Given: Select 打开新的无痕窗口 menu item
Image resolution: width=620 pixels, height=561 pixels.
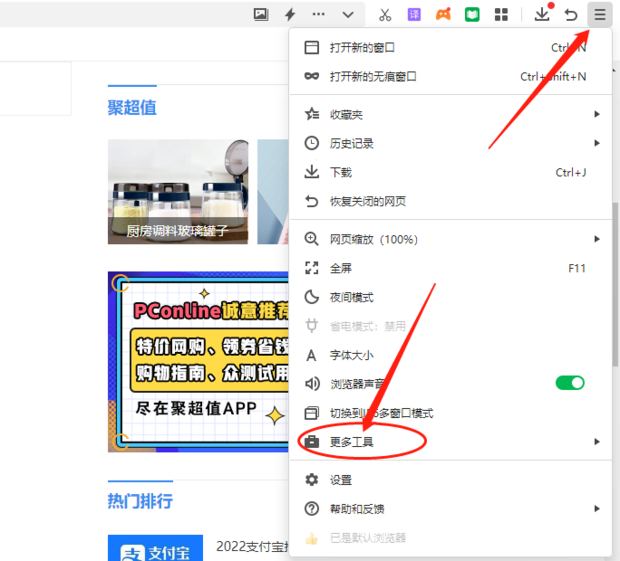Looking at the screenshot, I should tap(373, 76).
